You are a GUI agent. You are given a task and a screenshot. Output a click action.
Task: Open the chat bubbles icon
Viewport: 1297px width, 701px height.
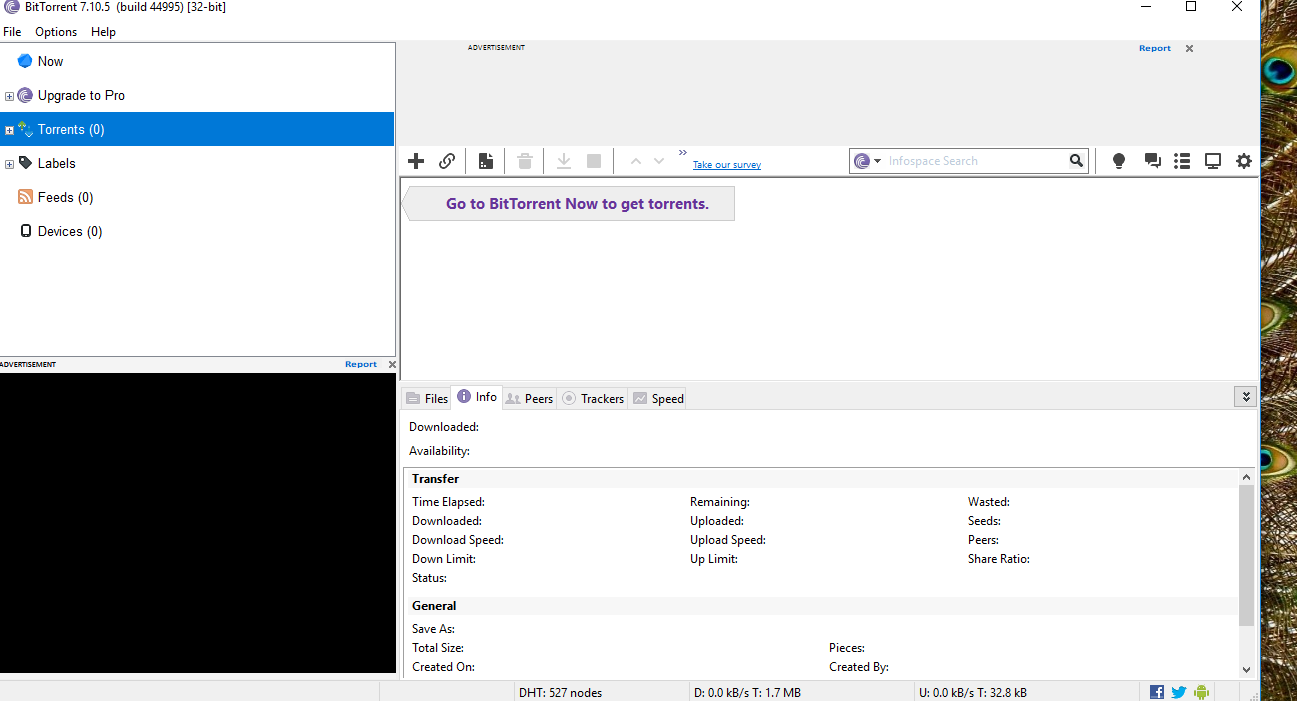tap(1152, 161)
